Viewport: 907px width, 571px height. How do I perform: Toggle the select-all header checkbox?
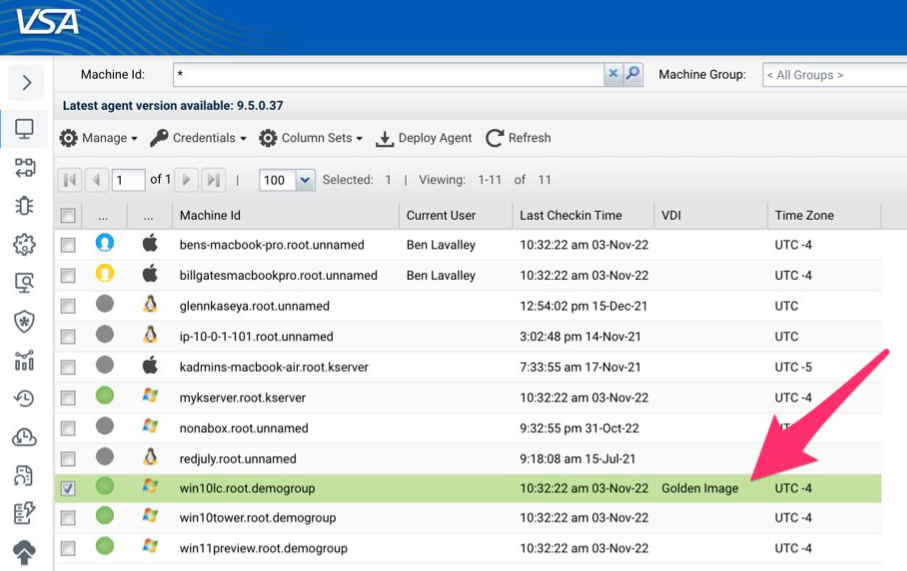click(x=68, y=216)
